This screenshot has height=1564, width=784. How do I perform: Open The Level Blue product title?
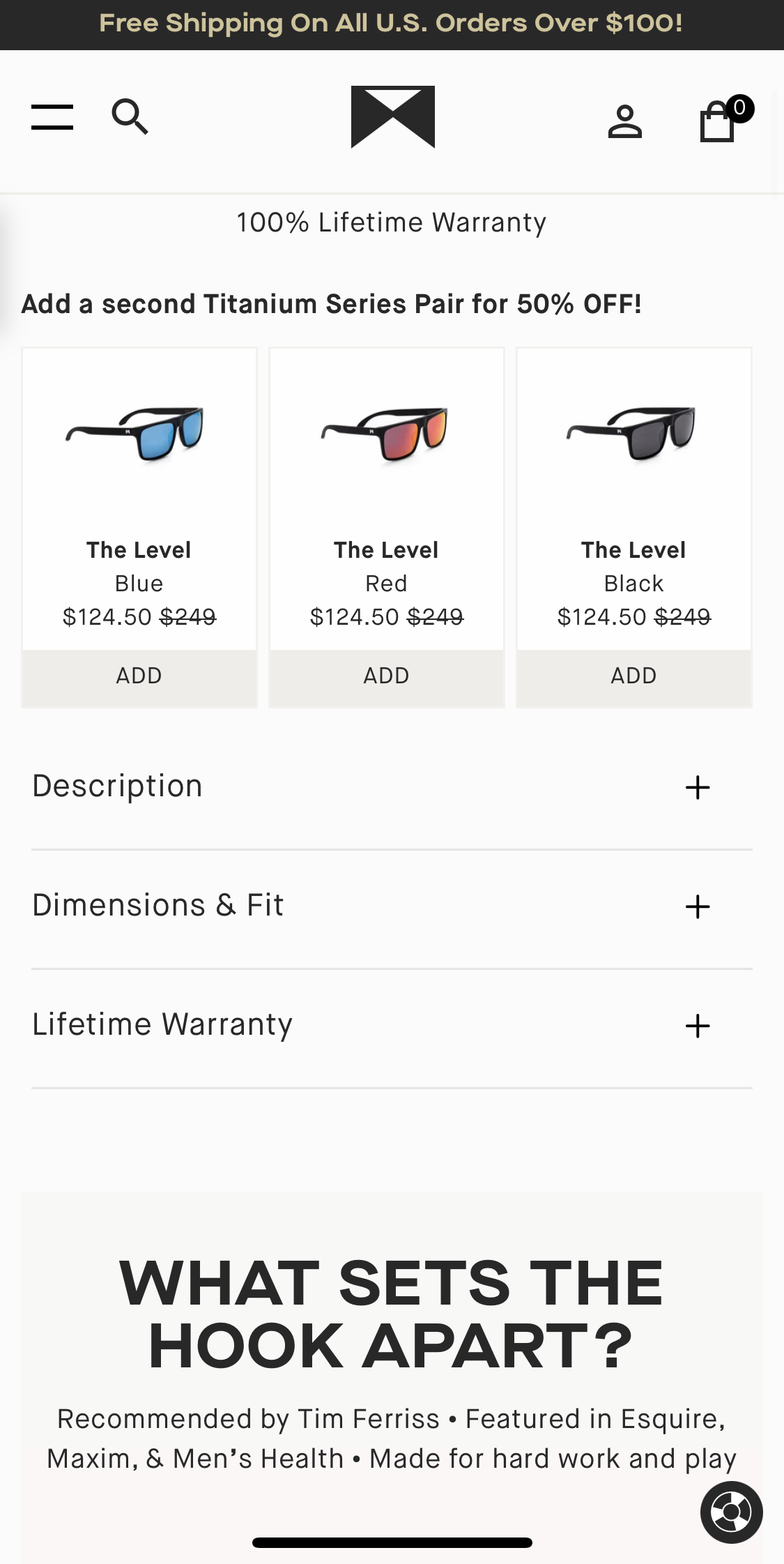[x=139, y=550]
